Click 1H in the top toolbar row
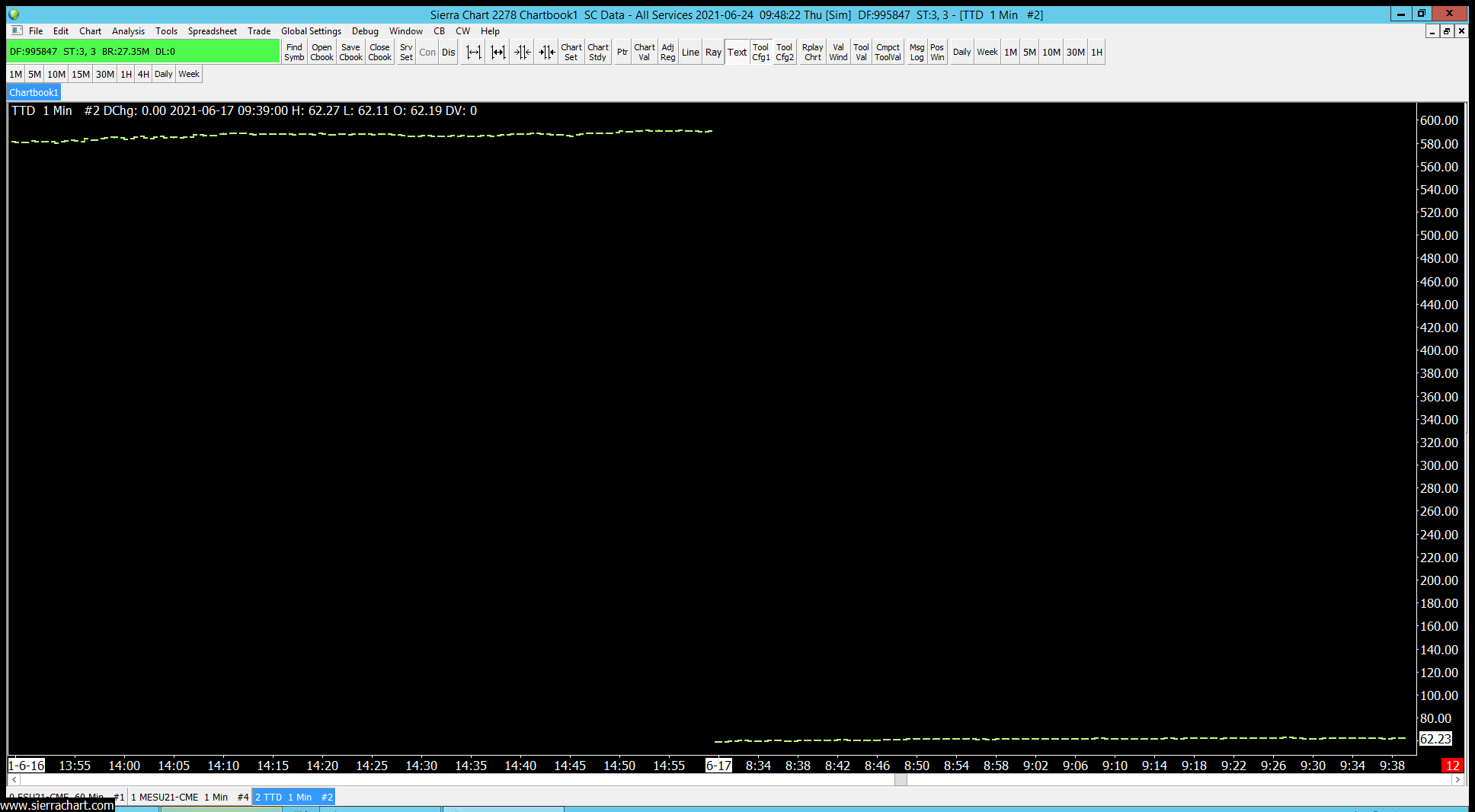This screenshot has height=812, width=1475. 1096,52
